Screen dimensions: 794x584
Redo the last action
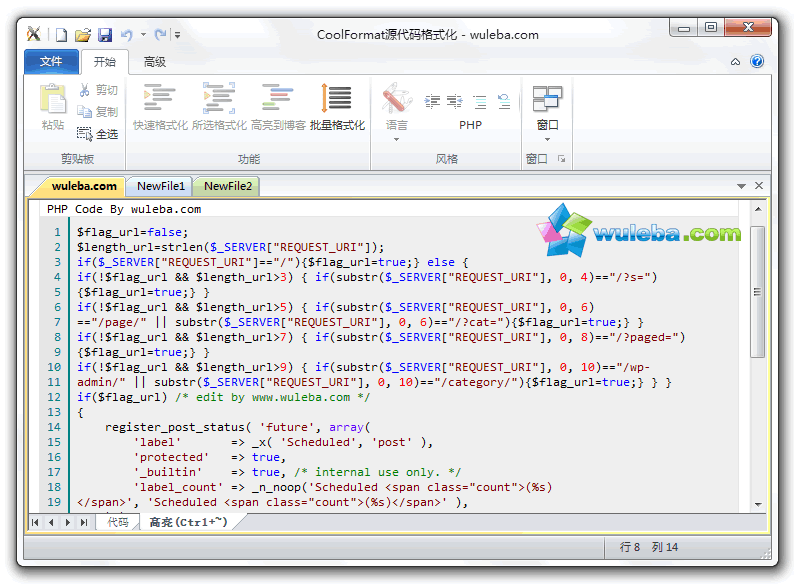point(160,34)
